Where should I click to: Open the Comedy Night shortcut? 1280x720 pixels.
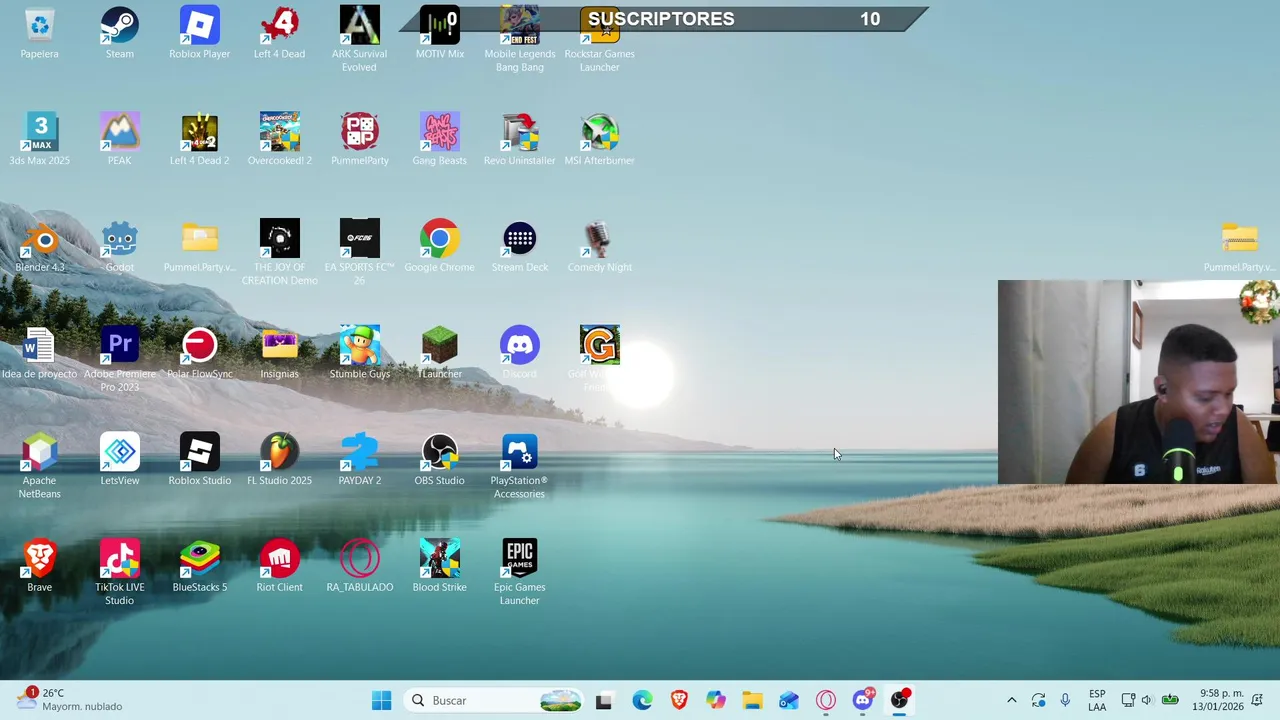(x=599, y=246)
